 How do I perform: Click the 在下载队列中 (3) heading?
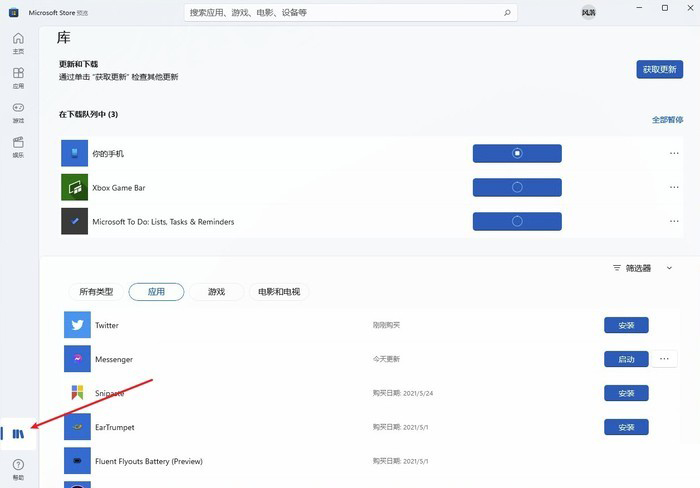(x=88, y=114)
